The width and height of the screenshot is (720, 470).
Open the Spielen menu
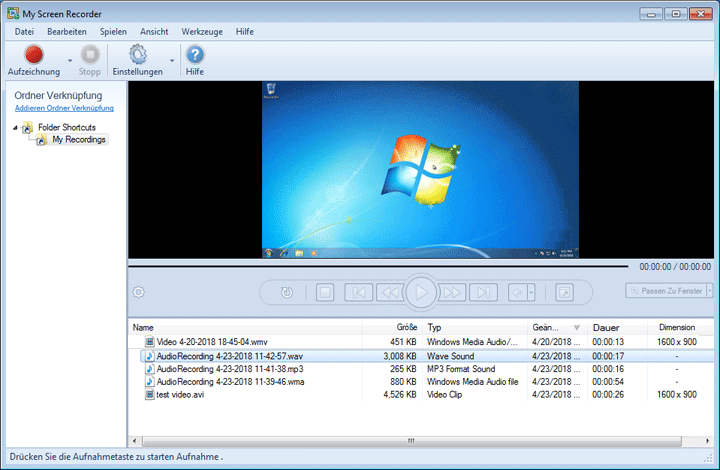point(113,32)
